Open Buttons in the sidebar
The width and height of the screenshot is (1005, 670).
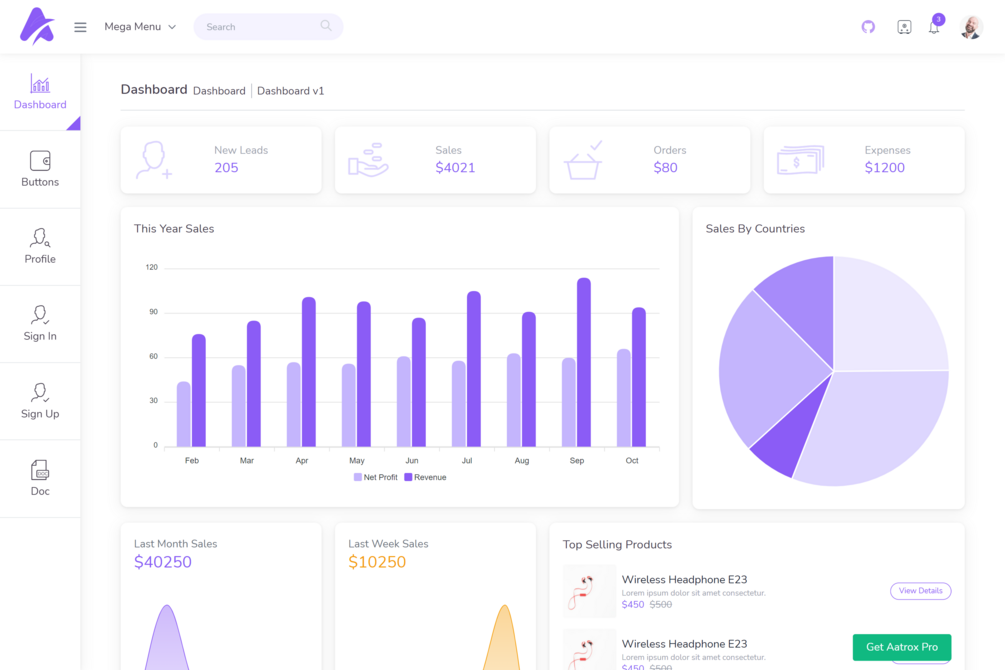pos(40,169)
